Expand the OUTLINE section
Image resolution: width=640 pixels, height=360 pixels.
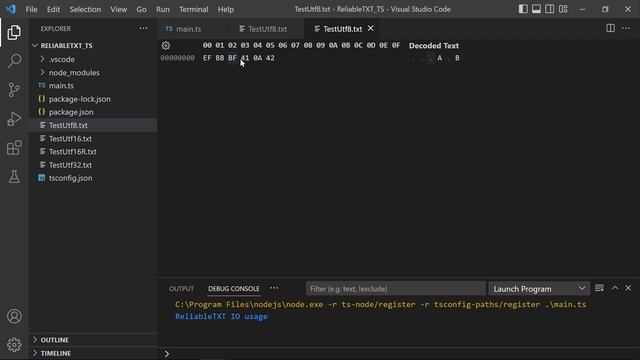pyautogui.click(x=93, y=340)
